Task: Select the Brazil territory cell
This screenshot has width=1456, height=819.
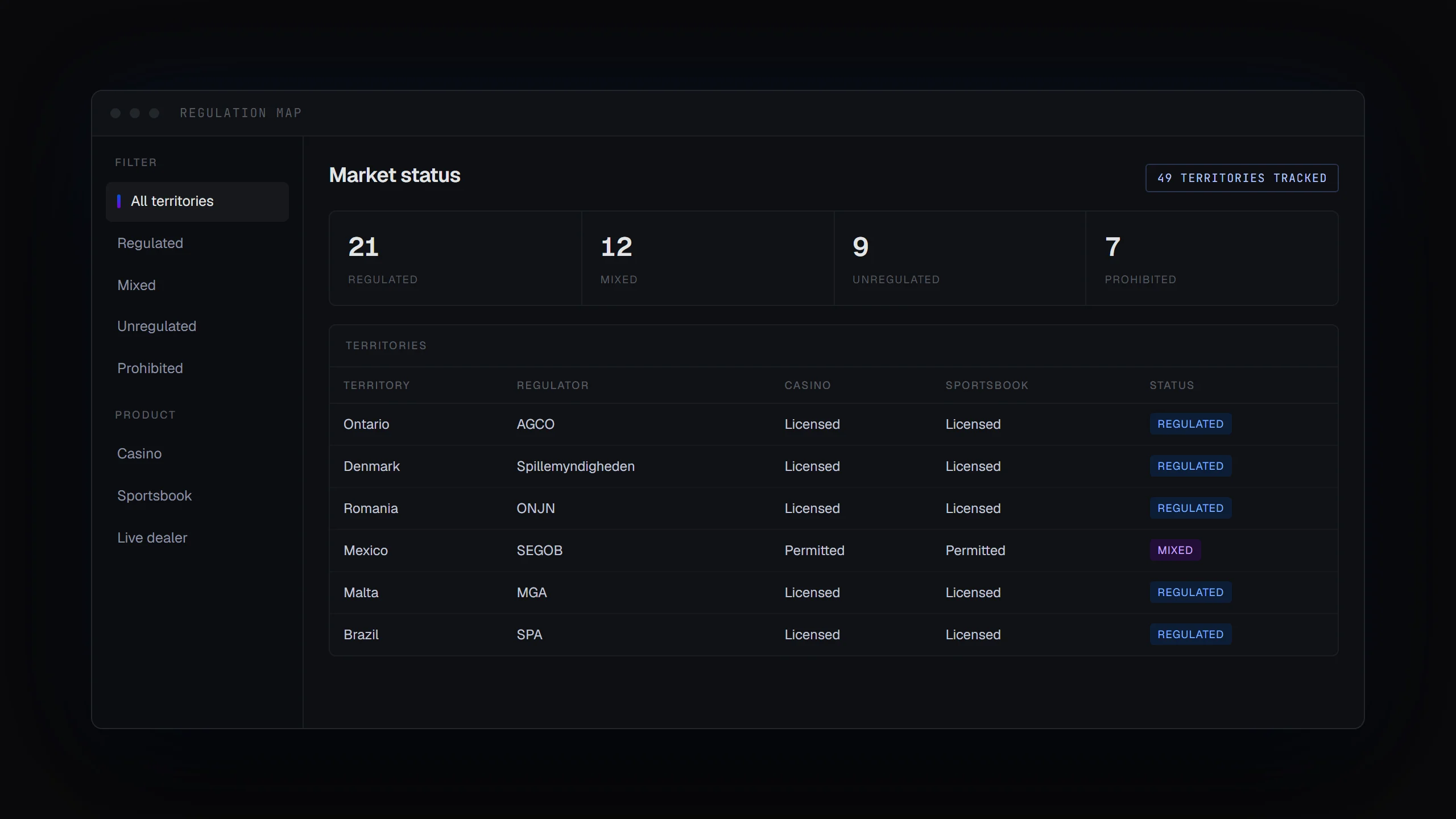Action: [361, 635]
